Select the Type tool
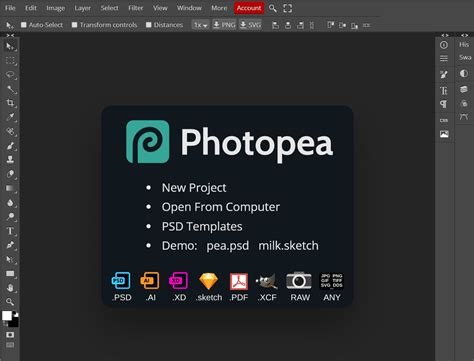Viewport: 474px width, 361px height. tap(10, 231)
